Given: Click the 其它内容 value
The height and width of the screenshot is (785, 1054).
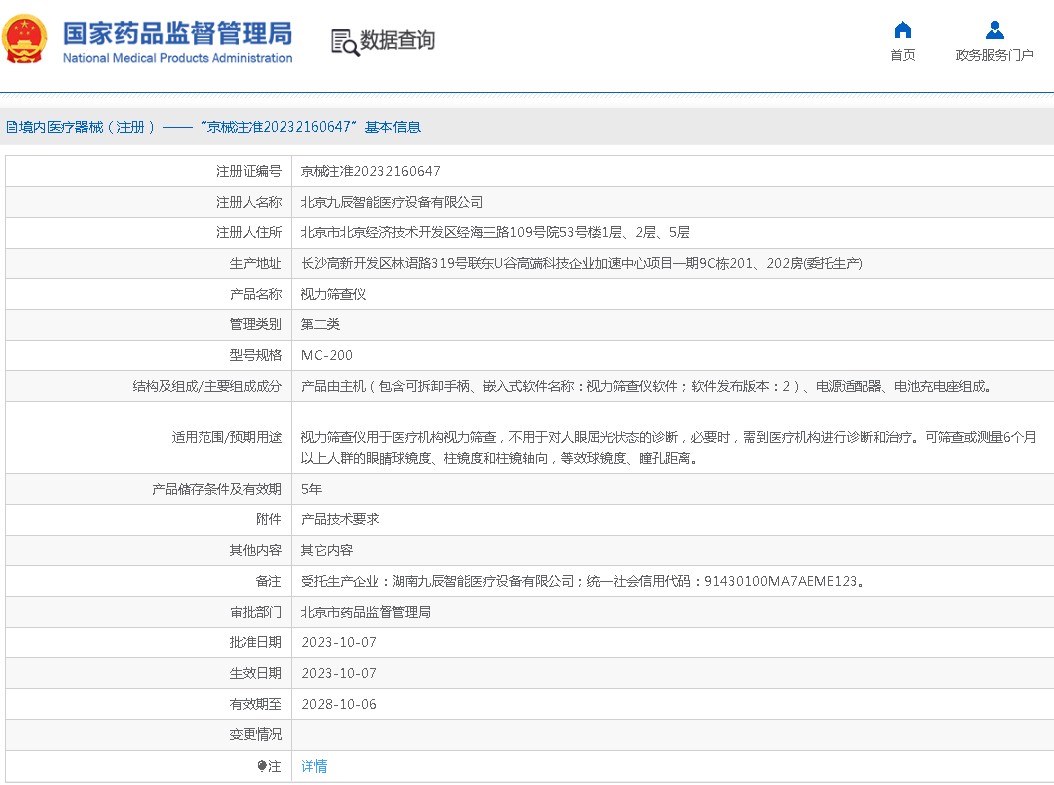Looking at the screenshot, I should point(326,550).
